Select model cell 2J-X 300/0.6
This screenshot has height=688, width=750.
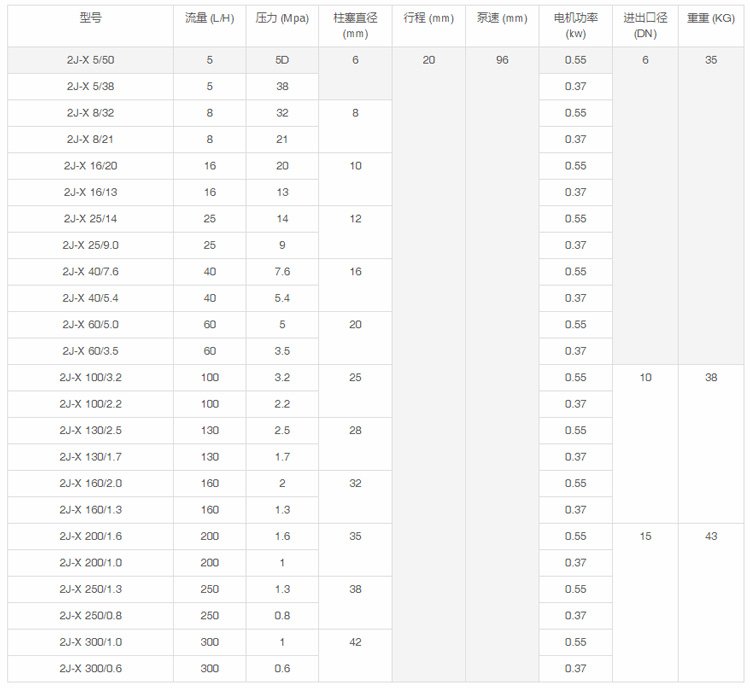90,668
